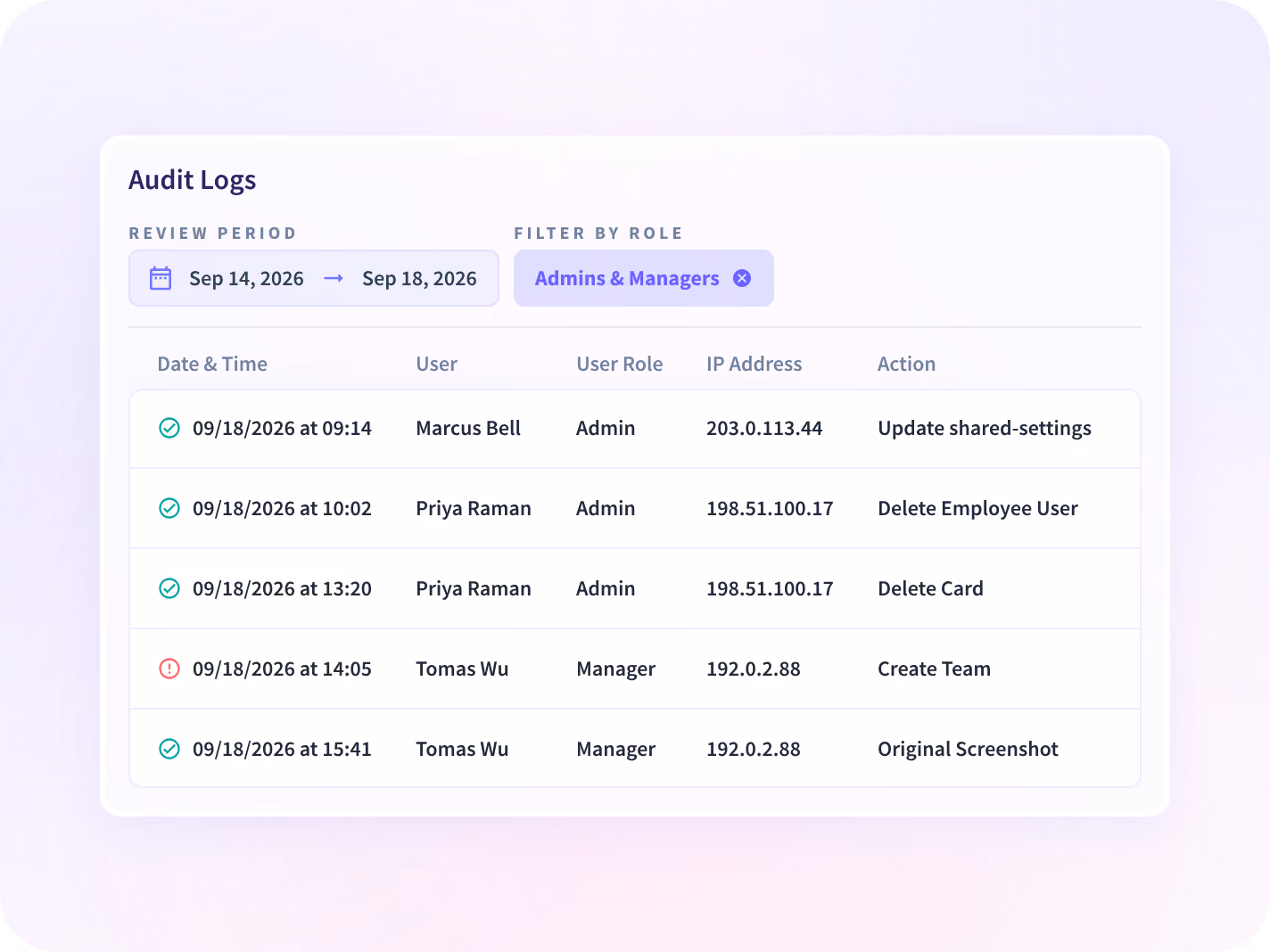Remove the Admins & Managers filter
Viewport: 1270px width, 952px height.
click(742, 278)
